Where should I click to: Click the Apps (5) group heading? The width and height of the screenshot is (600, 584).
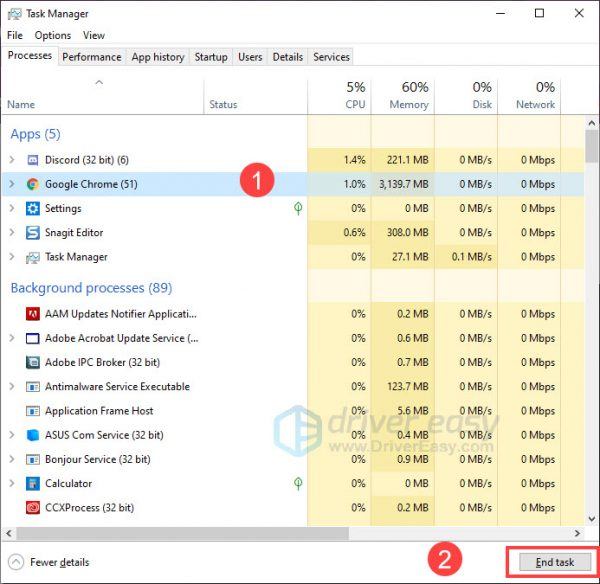36,134
